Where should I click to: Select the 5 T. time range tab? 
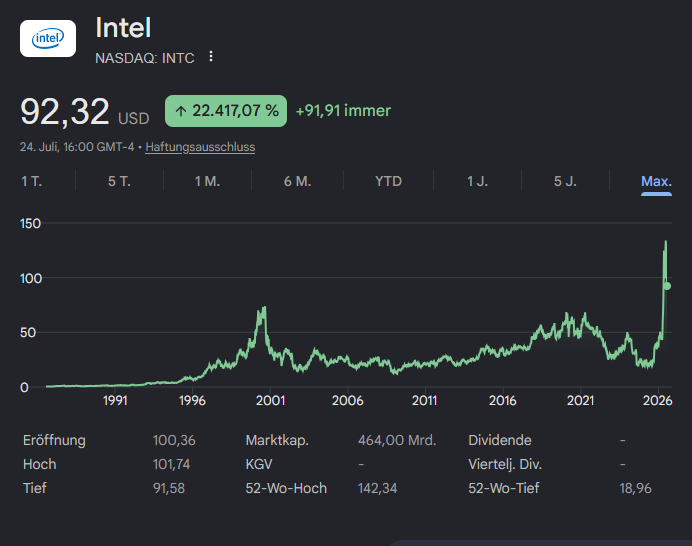(x=119, y=181)
